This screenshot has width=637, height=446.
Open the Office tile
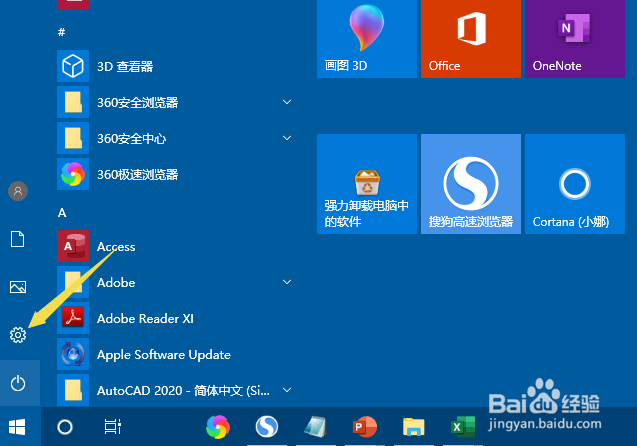tap(471, 39)
